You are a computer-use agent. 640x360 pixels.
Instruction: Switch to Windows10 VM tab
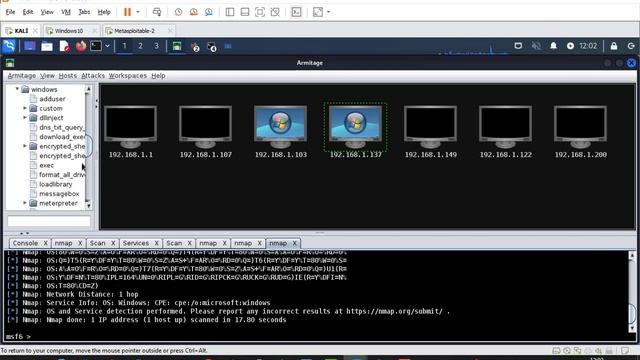pyautogui.click(x=69, y=31)
